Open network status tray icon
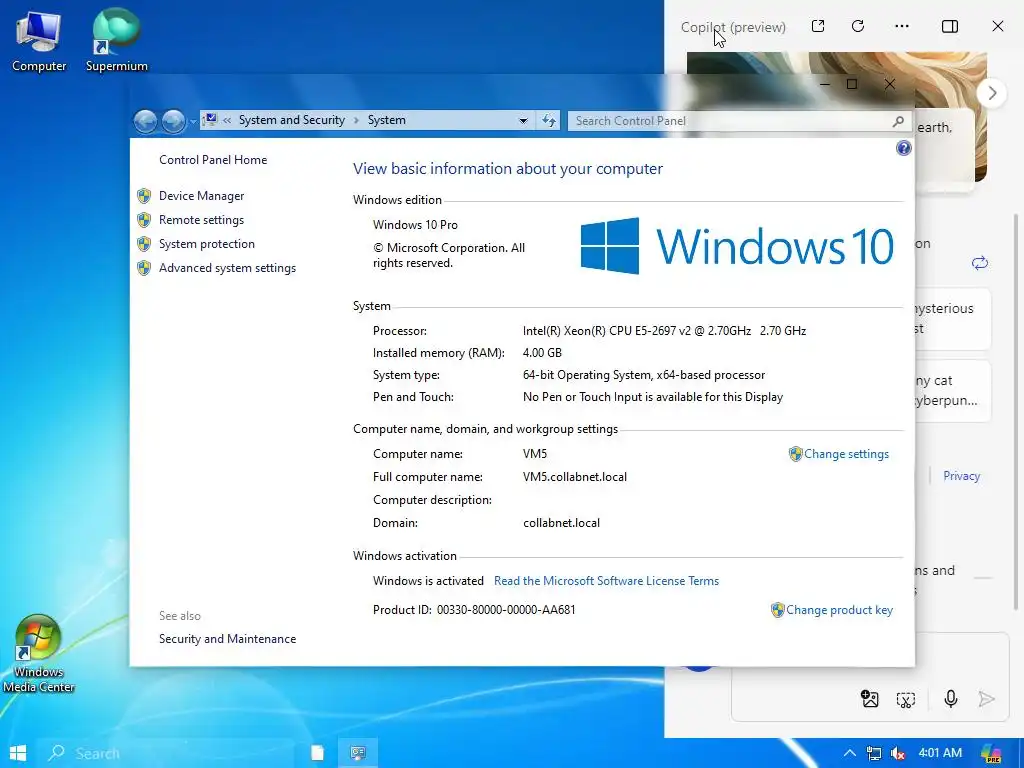Viewport: 1024px width, 768px height. coord(873,754)
